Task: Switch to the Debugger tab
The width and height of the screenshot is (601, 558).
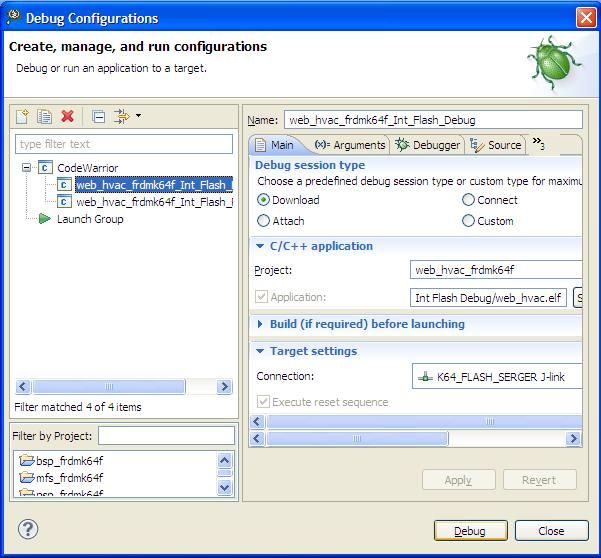Action: (x=427, y=145)
